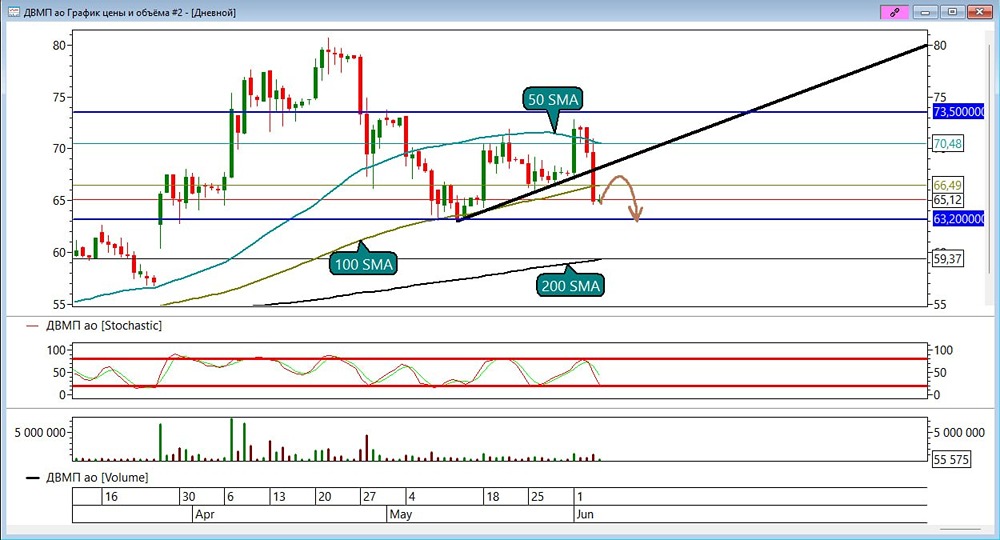This screenshot has height=540, width=1000.
Task: Click the Jun month label on timeline
Action: tap(585, 514)
